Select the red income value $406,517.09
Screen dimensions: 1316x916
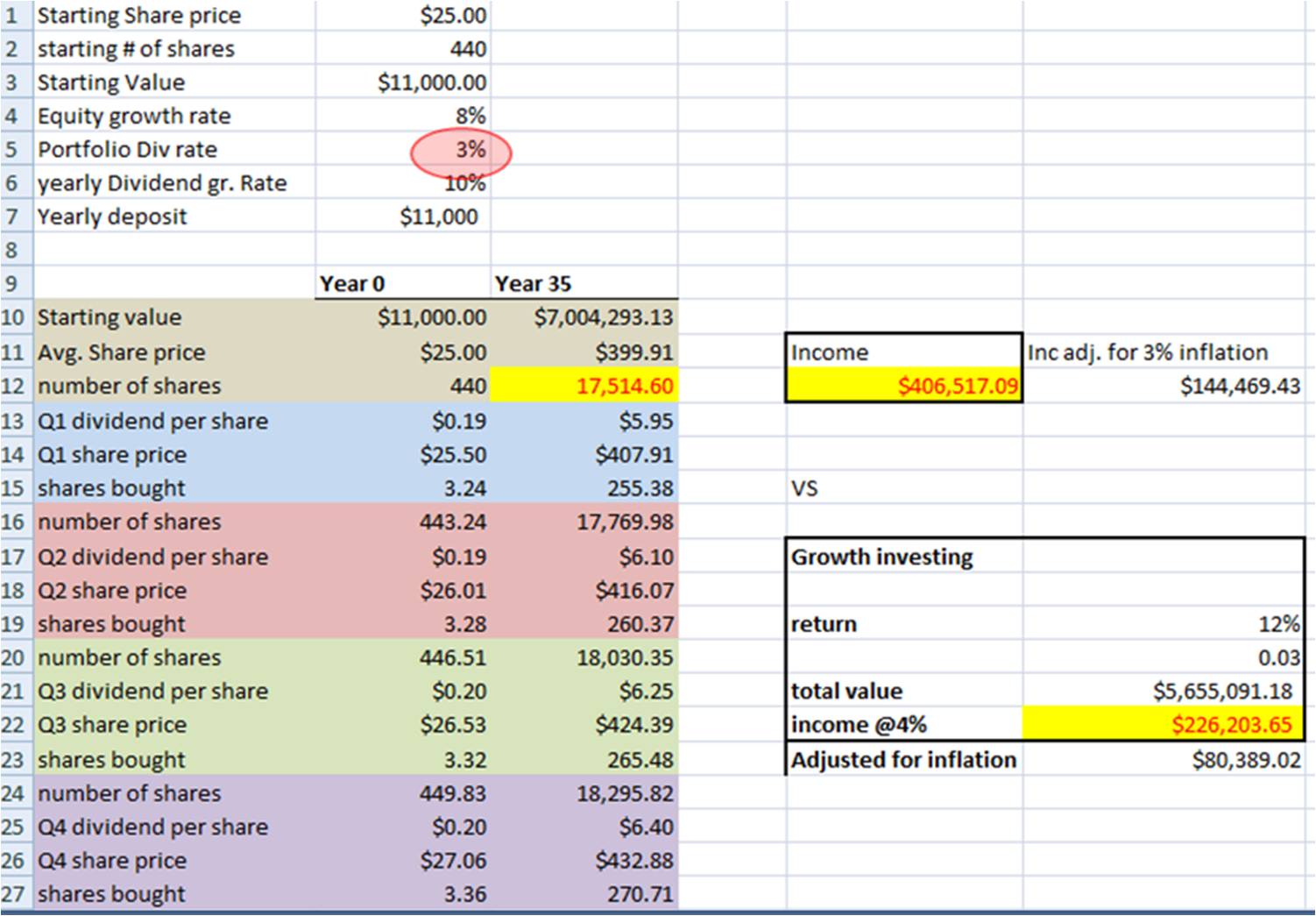tap(903, 386)
